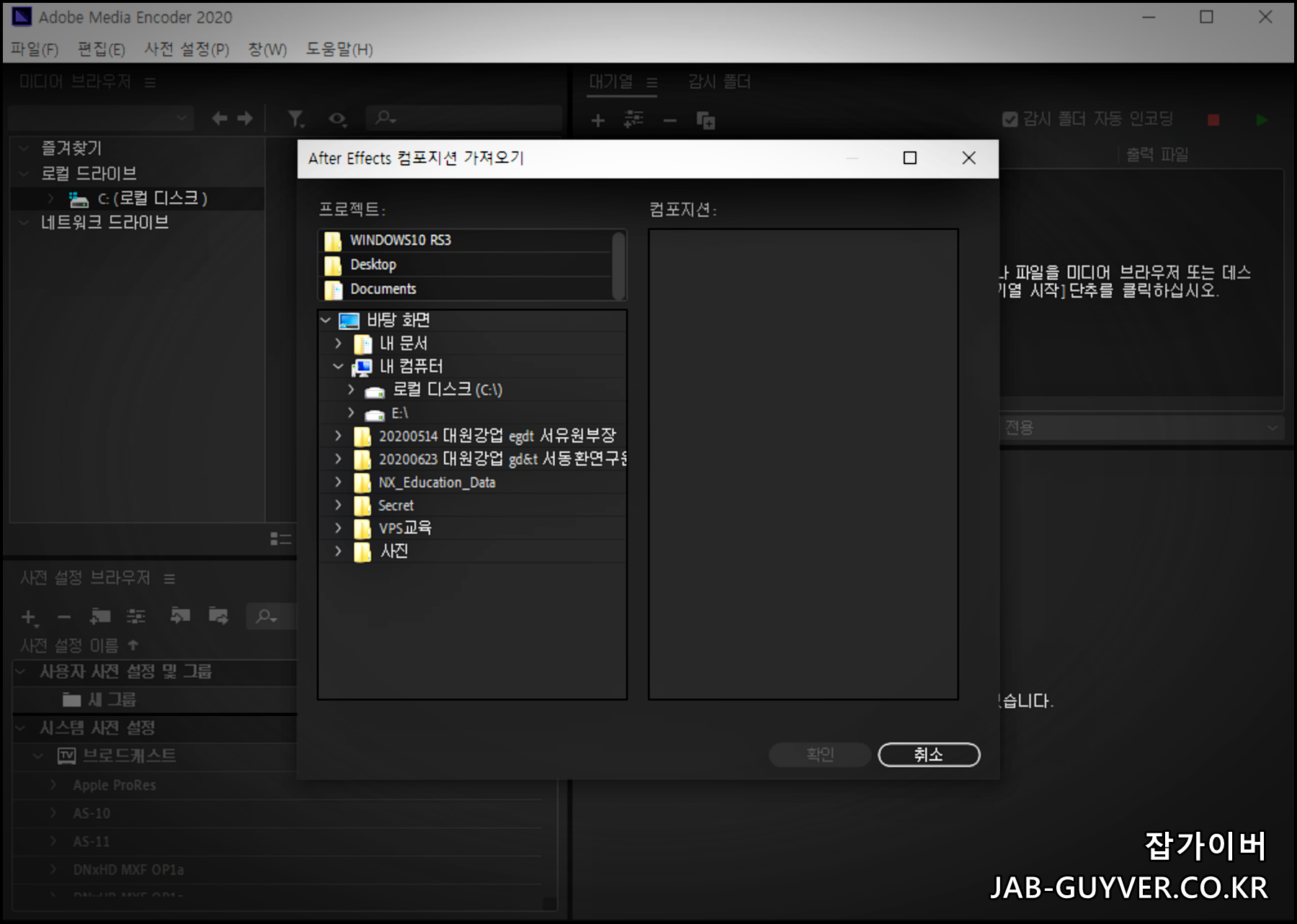Select Documents in project list
Image resolution: width=1297 pixels, height=924 pixels.
[x=465, y=289]
